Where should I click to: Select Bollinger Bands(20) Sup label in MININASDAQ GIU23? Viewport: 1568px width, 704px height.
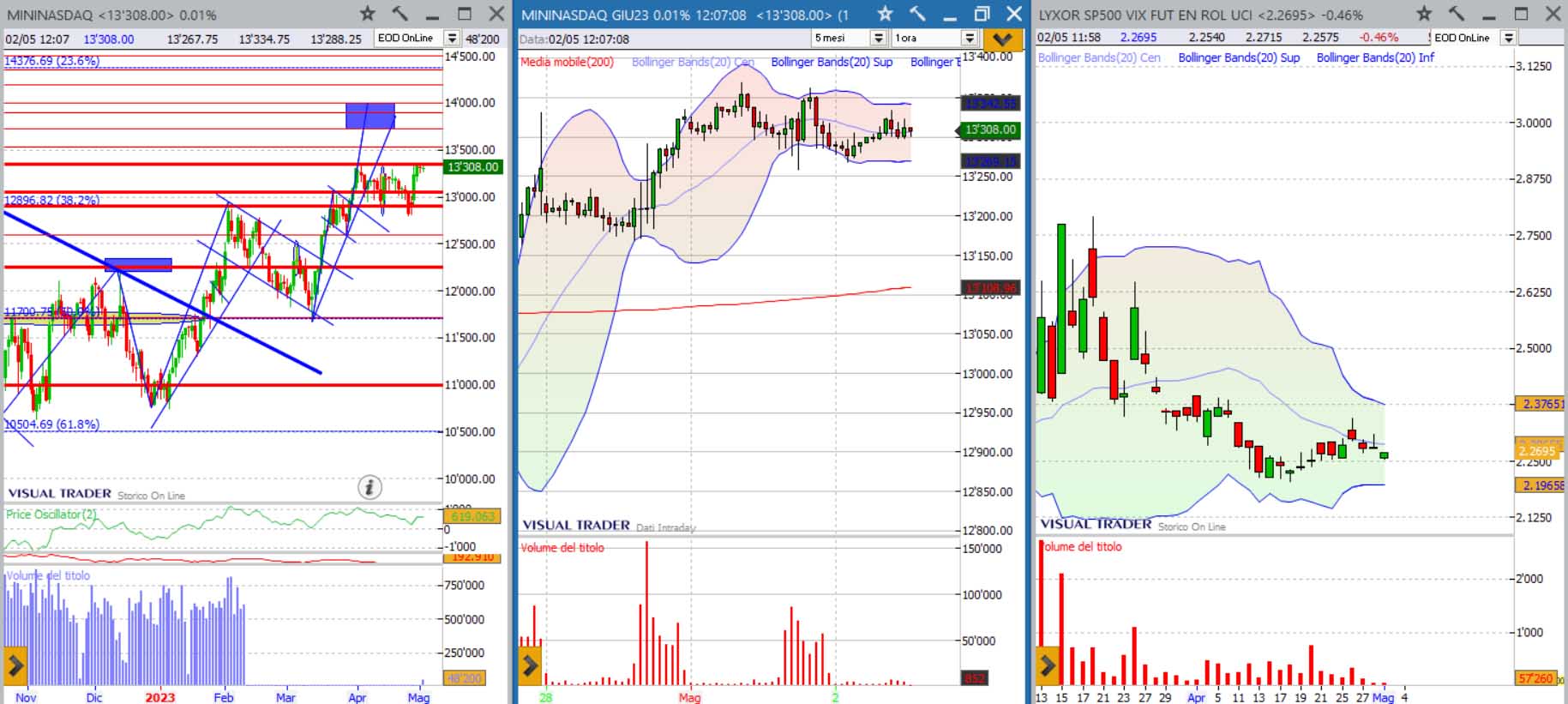tap(832, 62)
